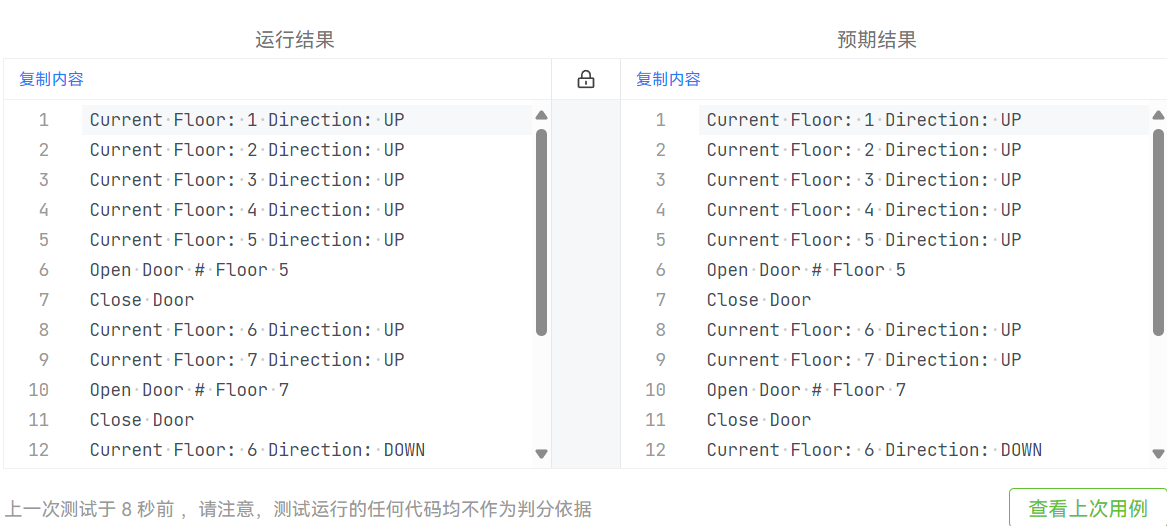The height and width of the screenshot is (526, 1167).
Task: Click the last test time status text
Action: 298,510
